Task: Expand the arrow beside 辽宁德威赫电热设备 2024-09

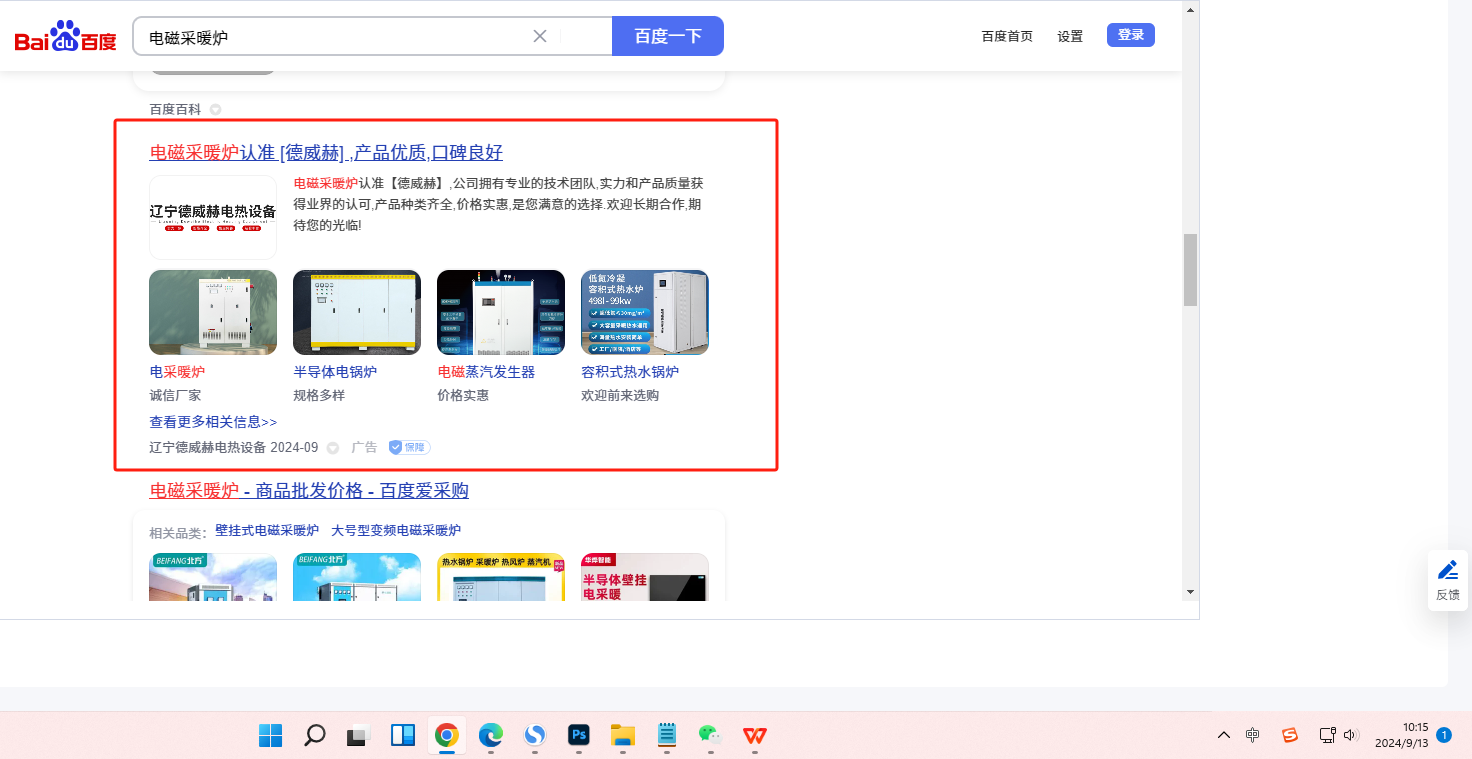Action: point(333,448)
